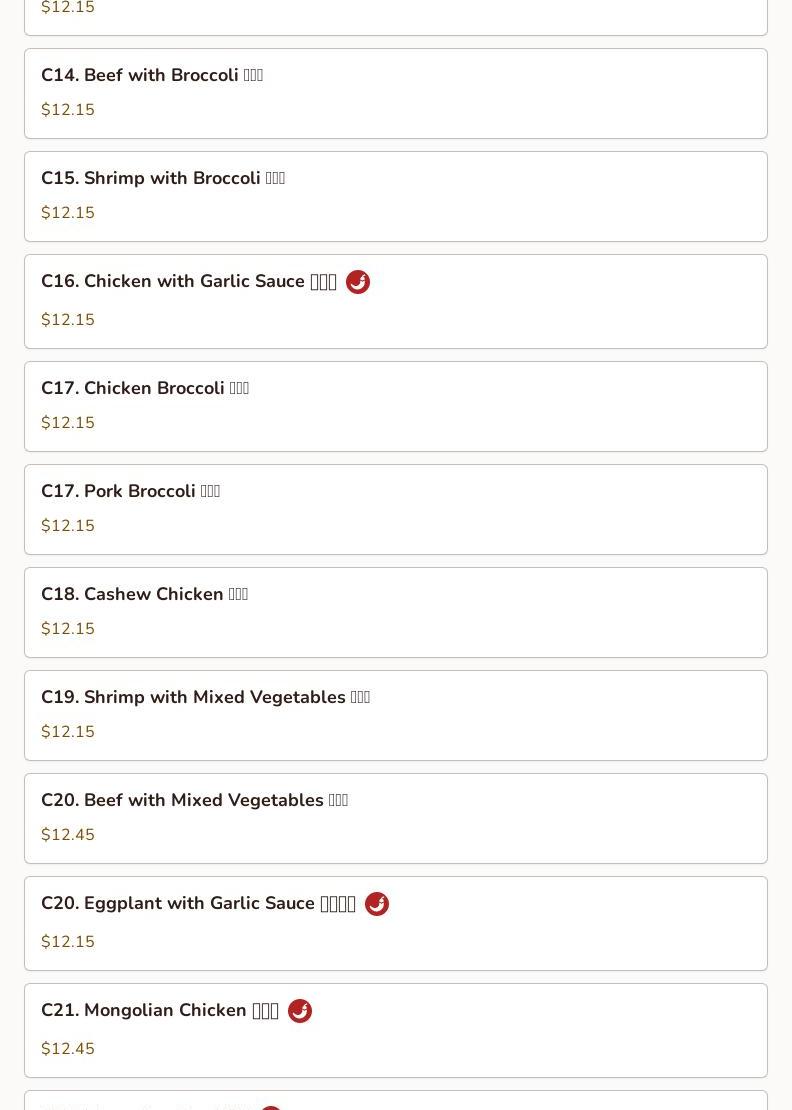Select C20. Beef with Mixed Vegetables
This screenshot has height=1110, width=792.
(194, 801)
